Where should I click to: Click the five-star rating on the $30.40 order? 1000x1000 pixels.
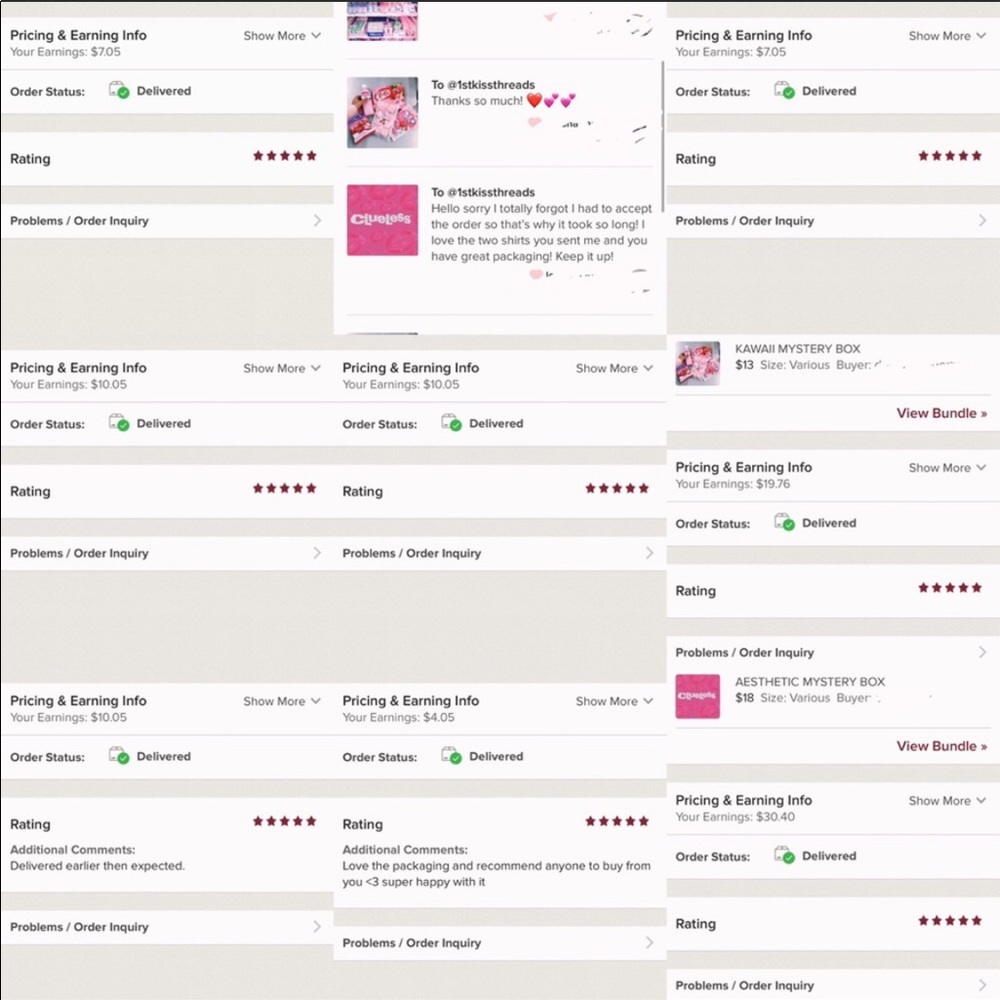coord(950,920)
